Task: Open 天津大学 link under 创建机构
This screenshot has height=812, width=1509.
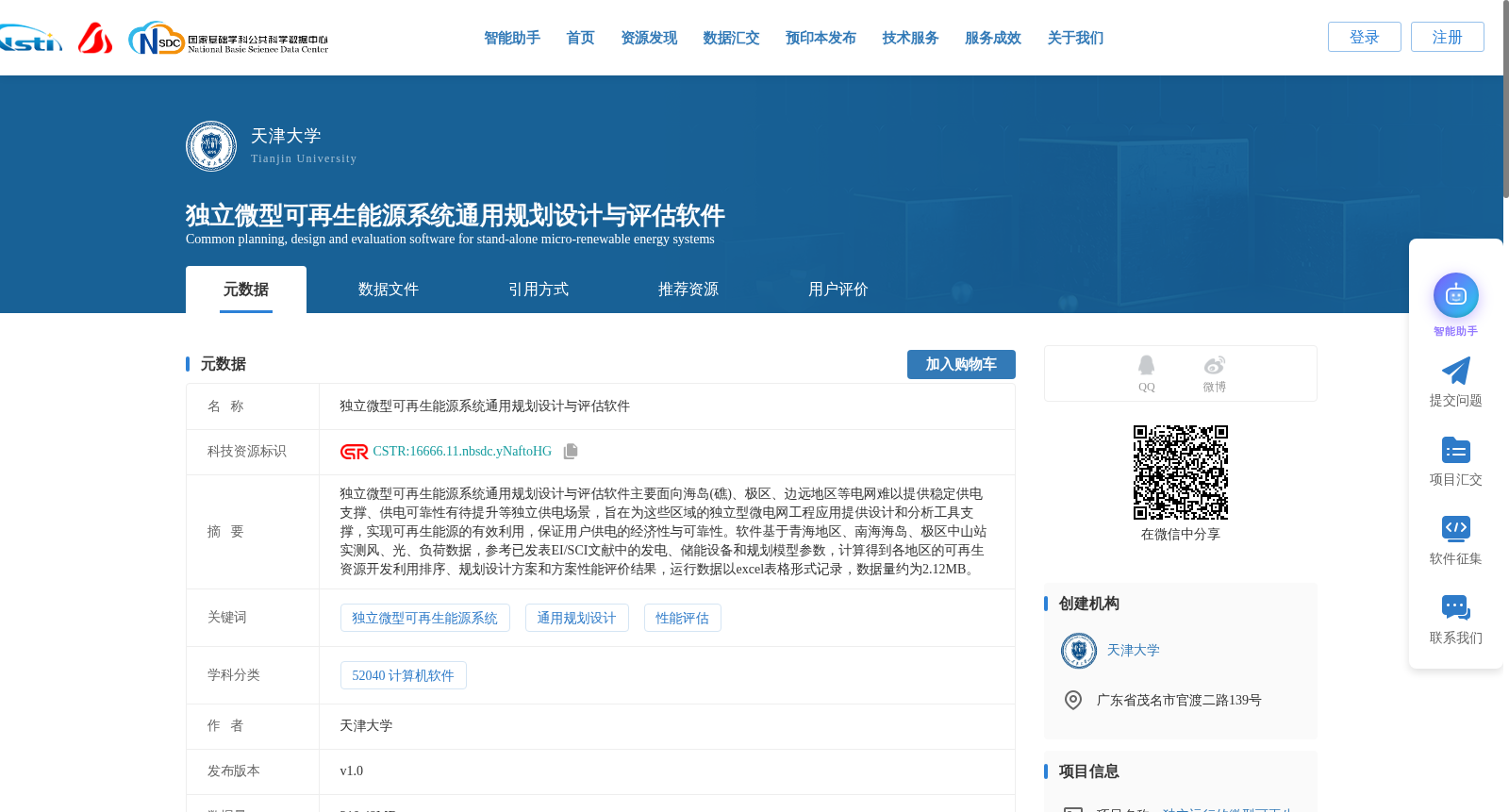Action: (1133, 651)
